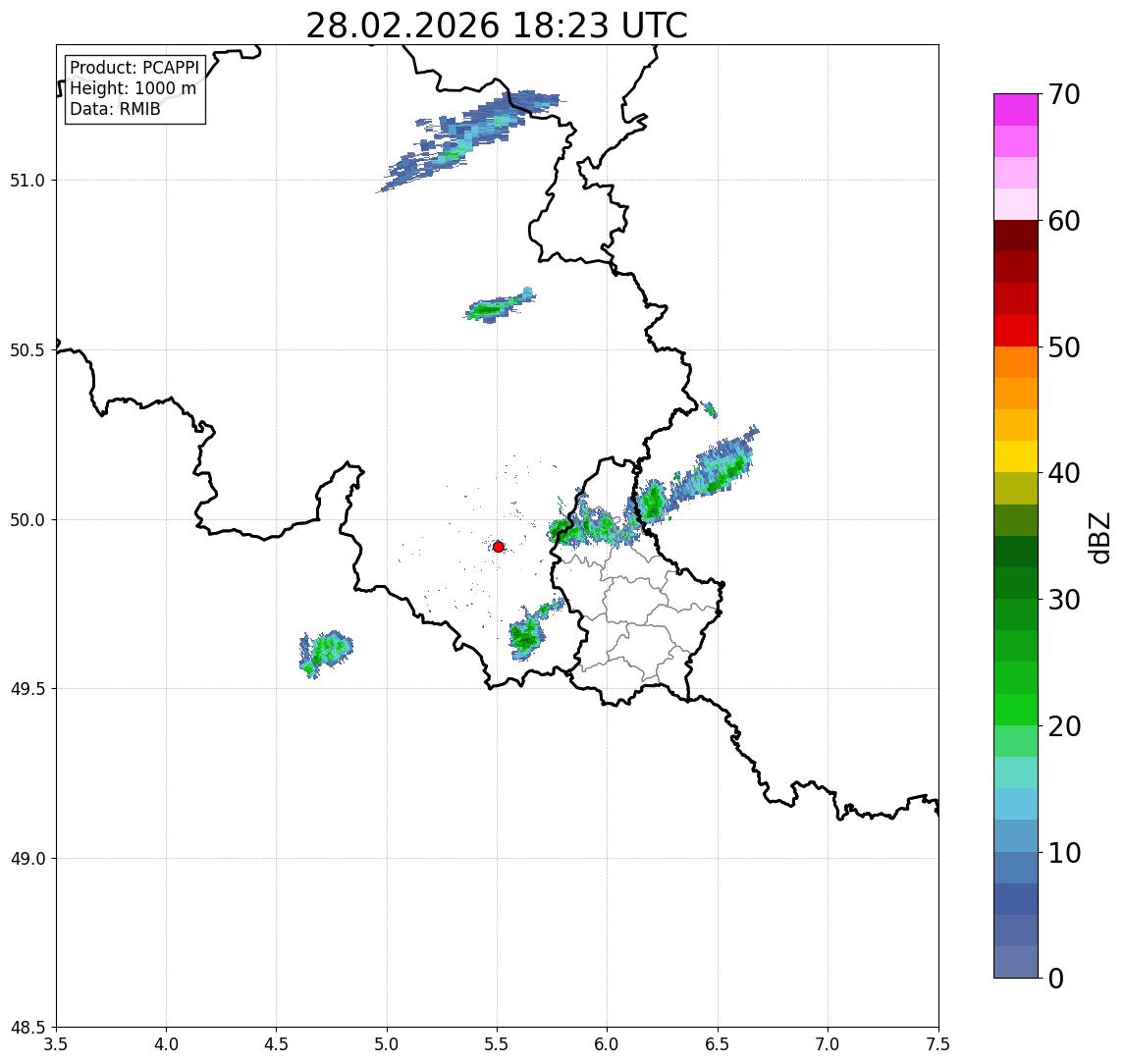Image resolution: width=1124 pixels, height=1064 pixels.
Task: Click the Height: 1000 m label
Action: 133,88
